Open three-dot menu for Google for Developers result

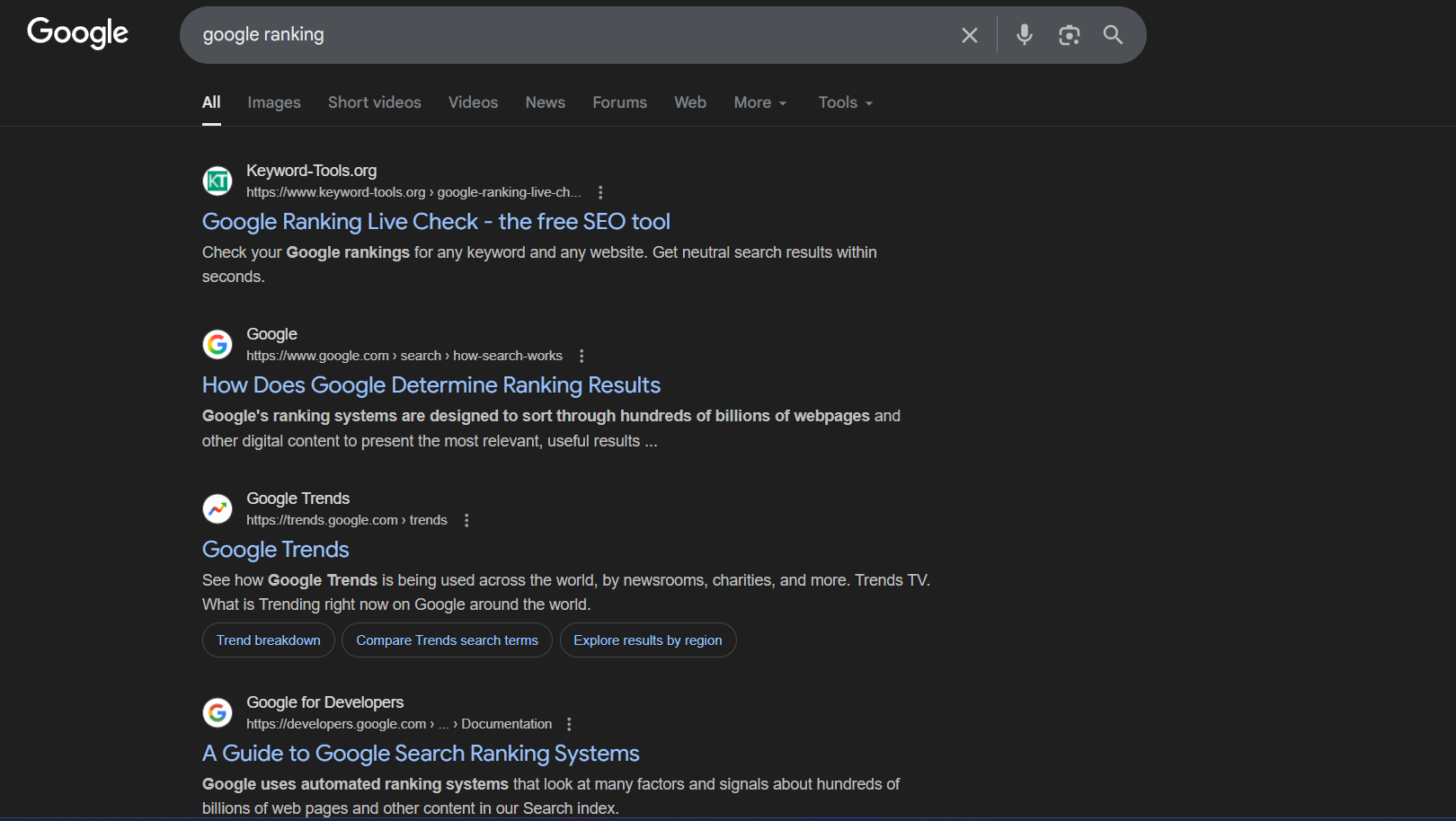569,724
